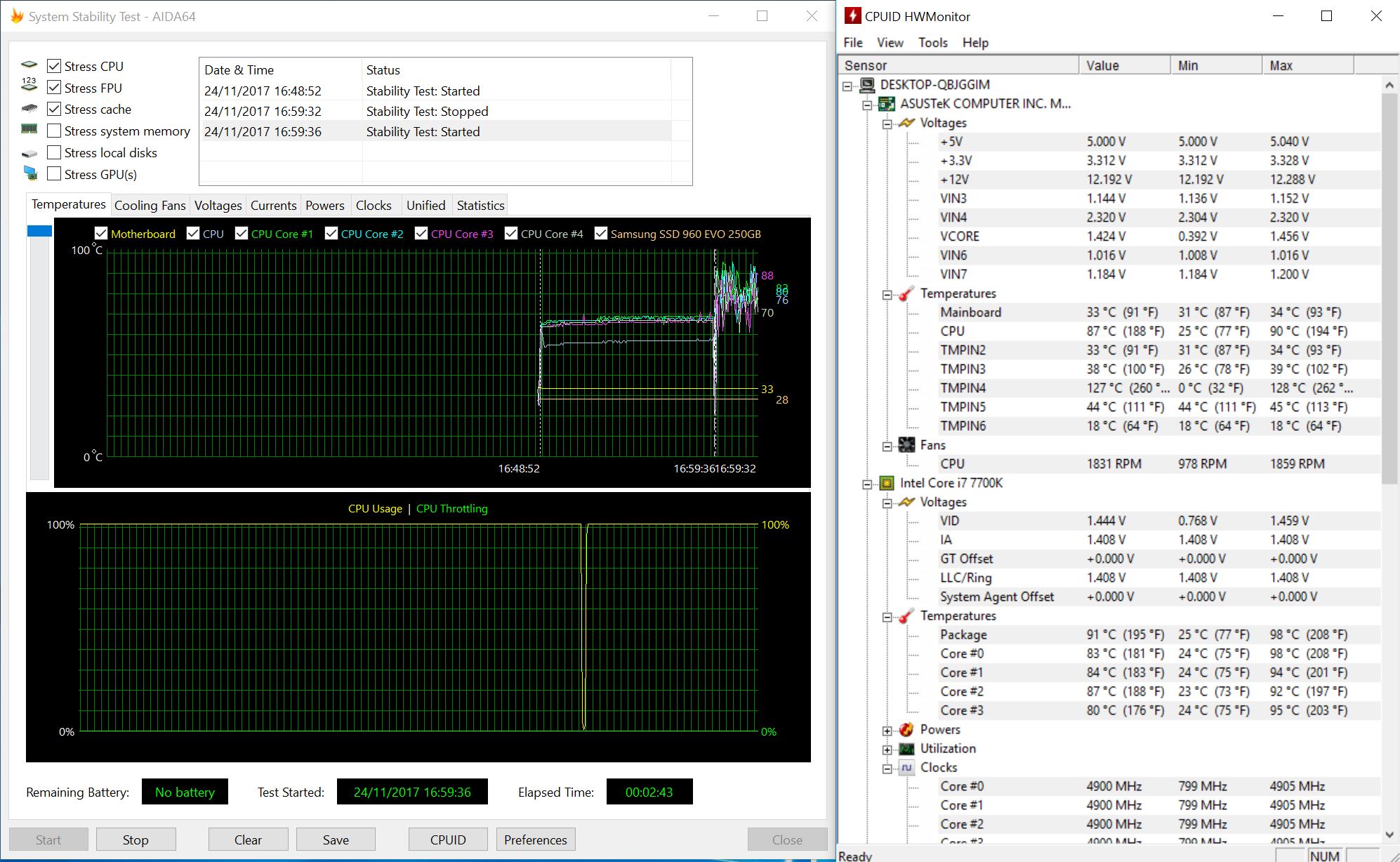The width and height of the screenshot is (1400, 862).
Task: Click the Preferences button
Action: coord(535,840)
